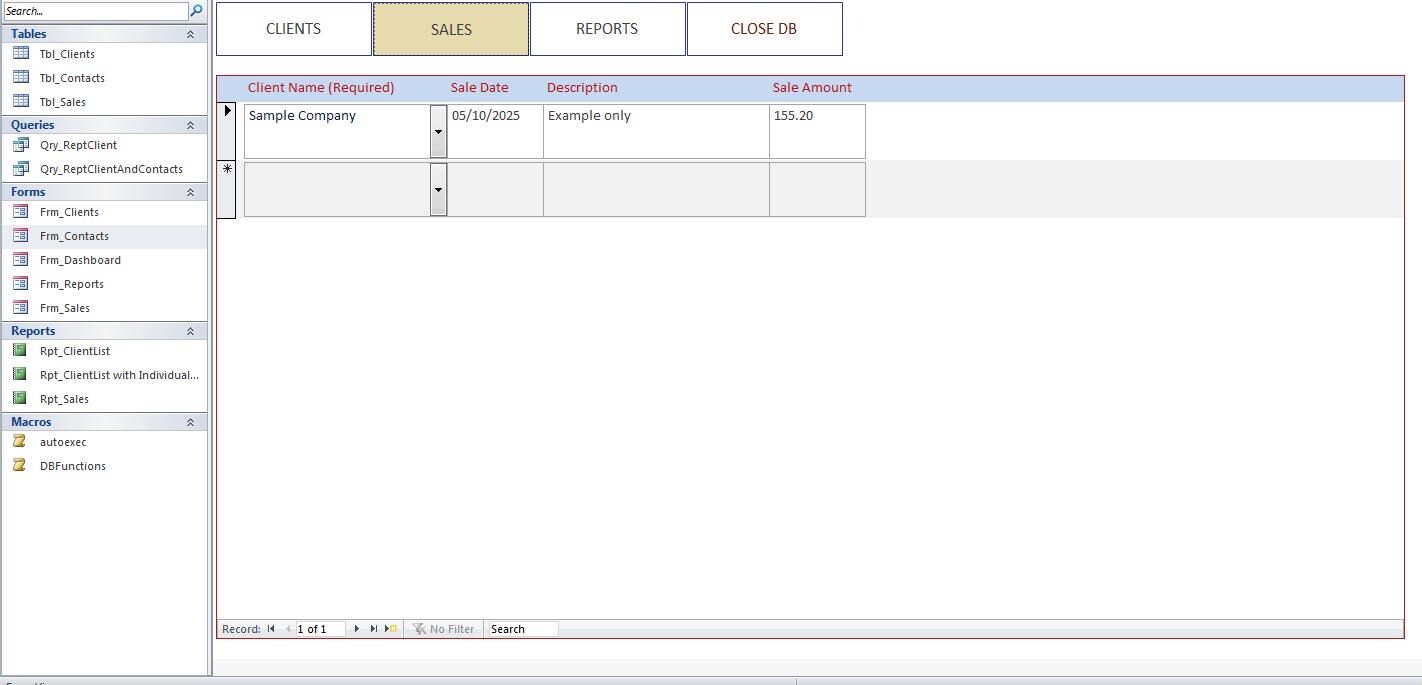Go to next record in navigator

(357, 629)
